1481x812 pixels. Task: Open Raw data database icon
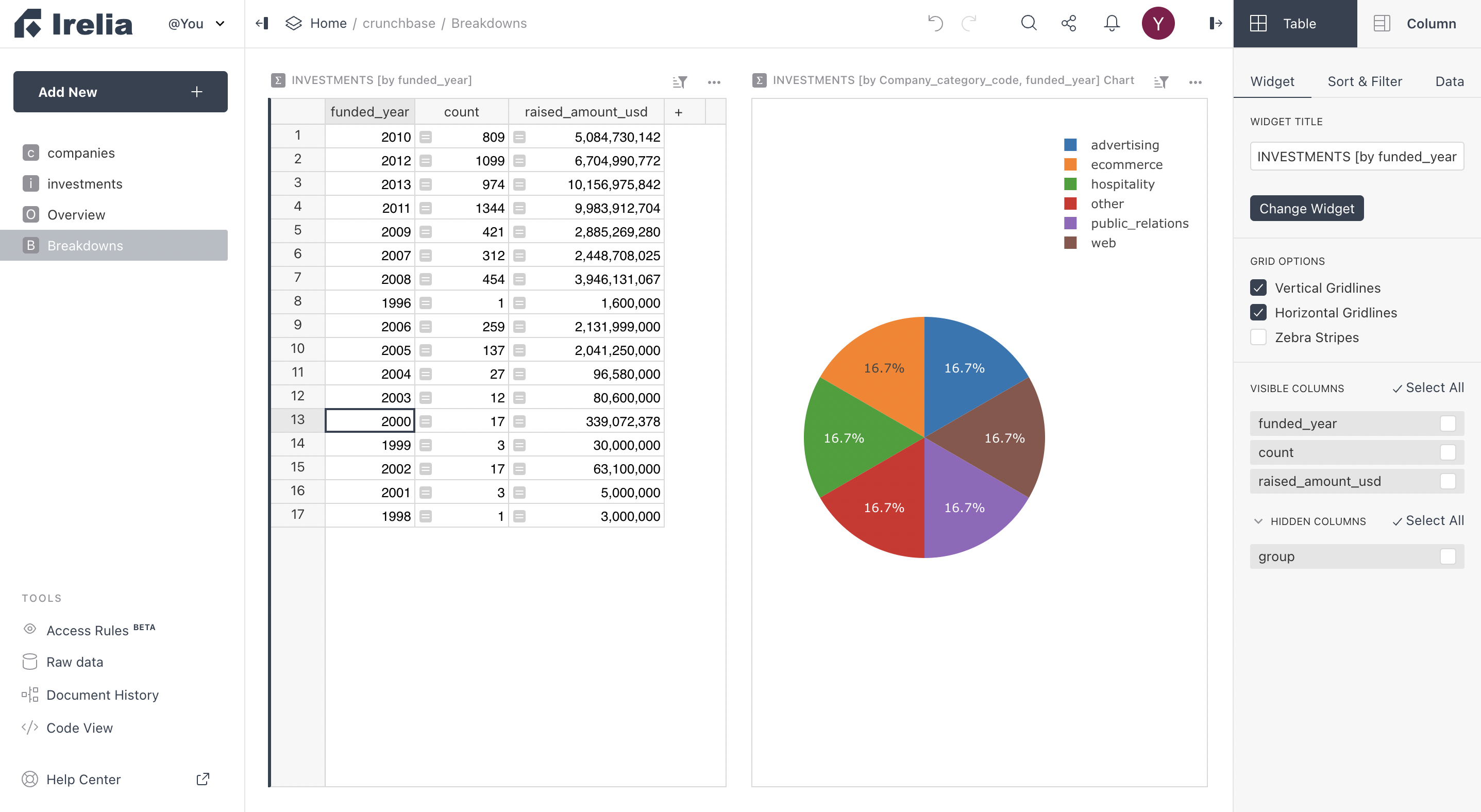pos(30,662)
